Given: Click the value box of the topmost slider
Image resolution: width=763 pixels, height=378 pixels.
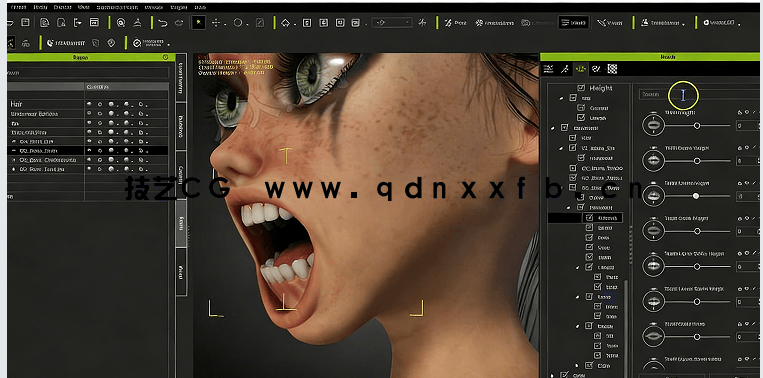Looking at the screenshot, I should [x=747, y=126].
